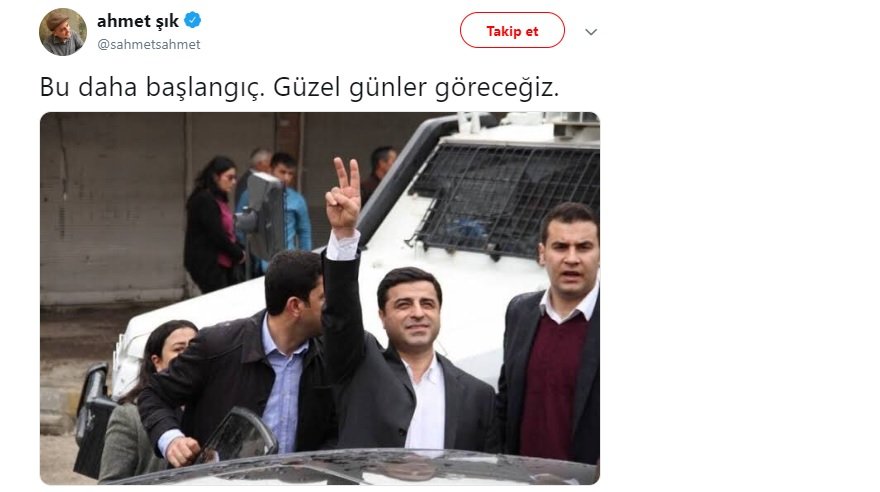The width and height of the screenshot is (880, 492).
Task: Click the raised victory-sign hand in photo
Action: [342, 196]
